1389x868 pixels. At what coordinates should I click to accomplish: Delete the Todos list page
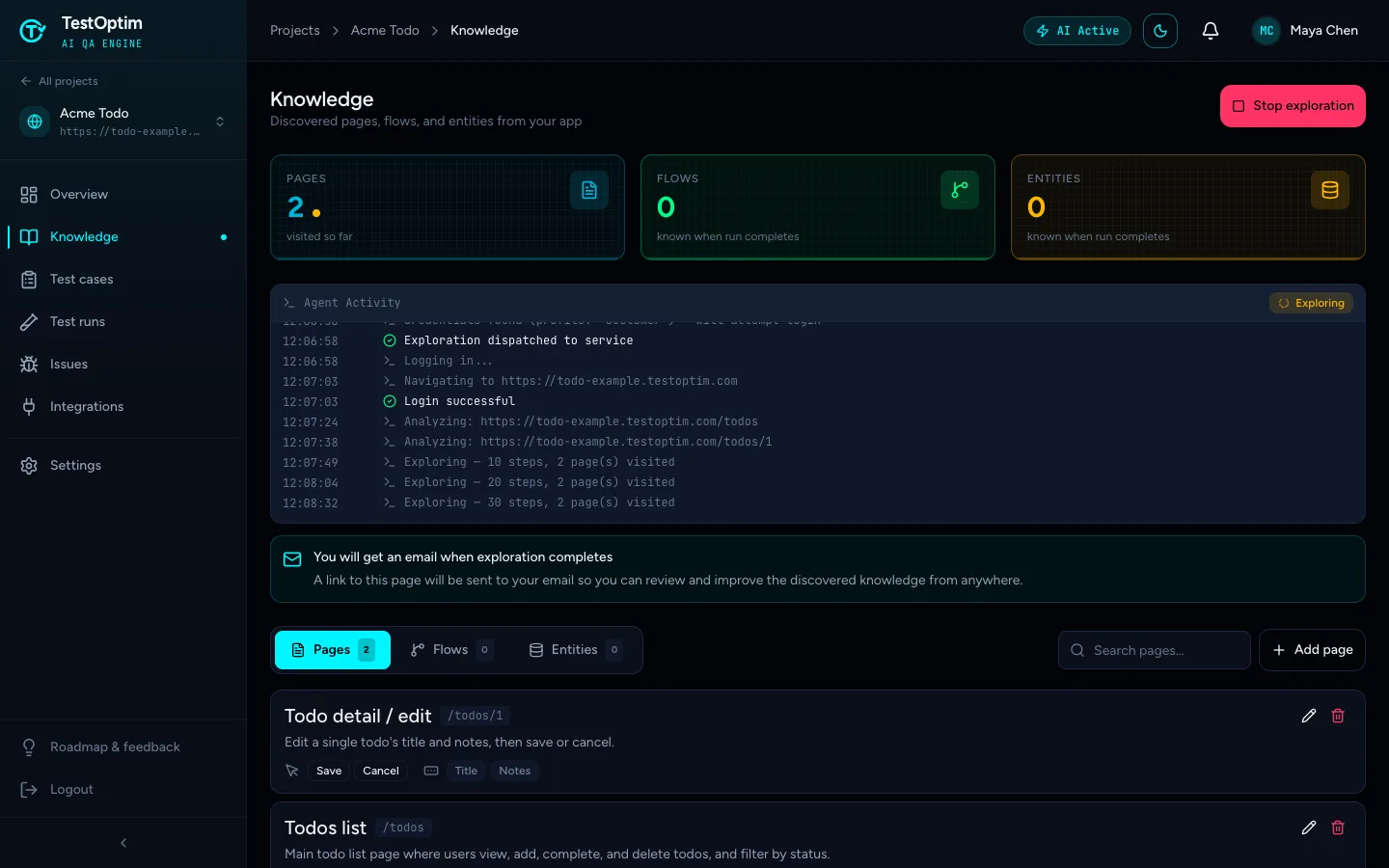pos(1338,827)
